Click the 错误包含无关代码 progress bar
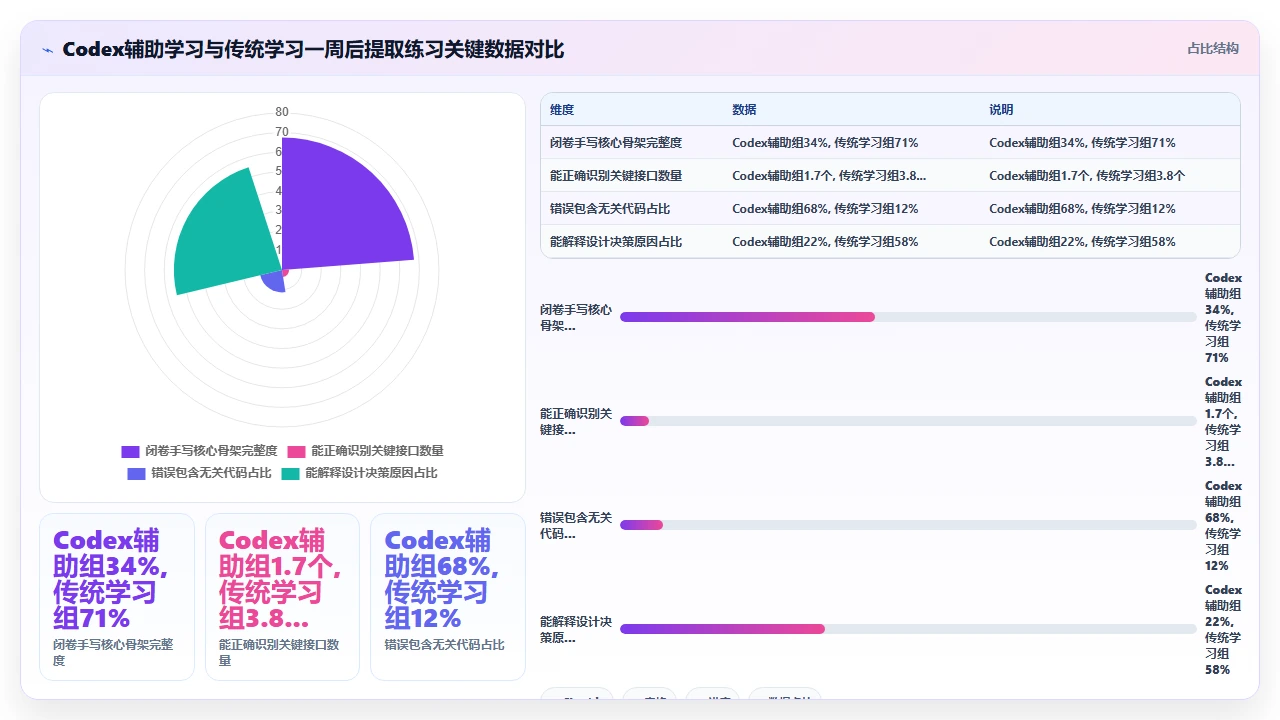 [908, 525]
